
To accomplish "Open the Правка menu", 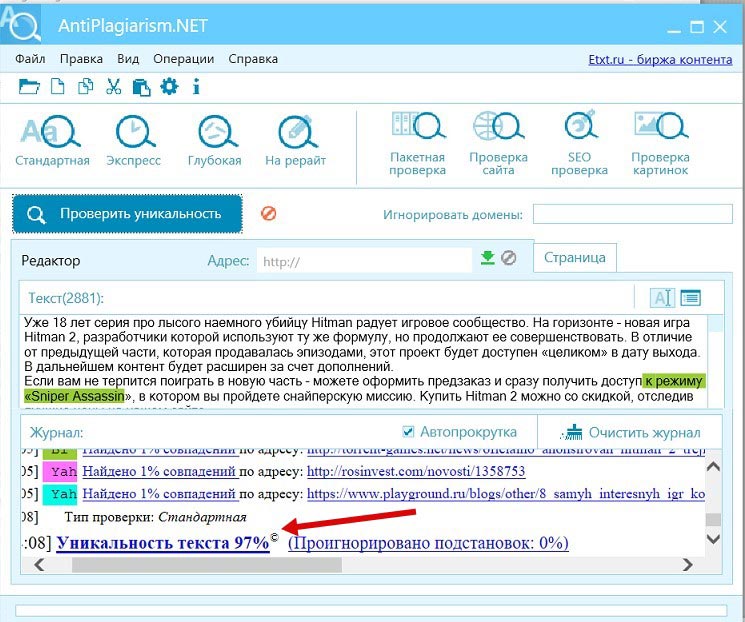I will point(81,59).
